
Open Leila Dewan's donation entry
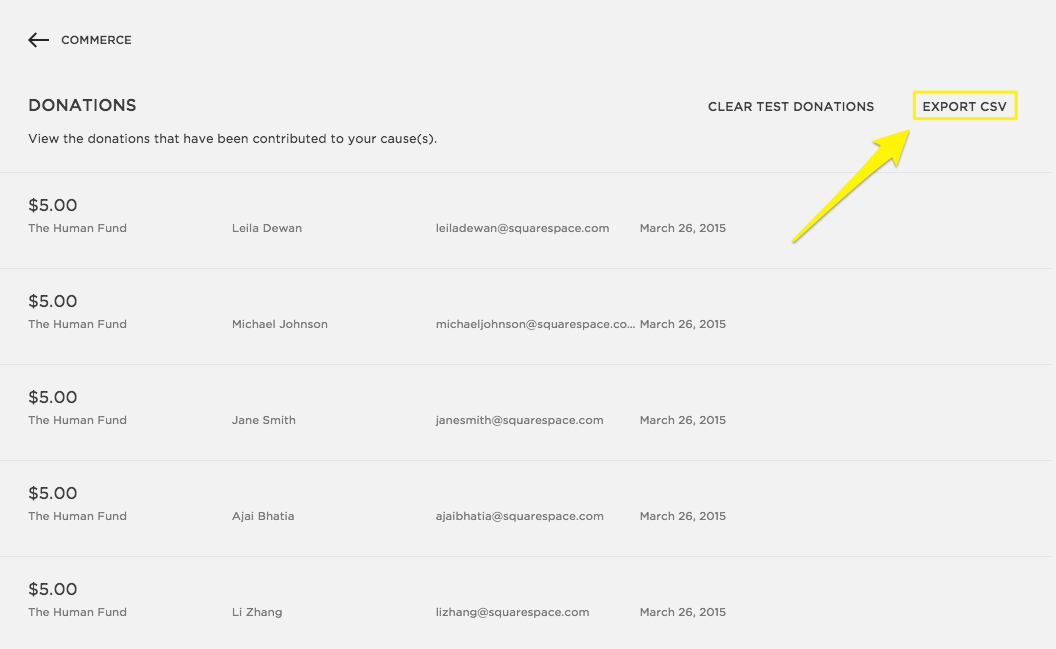click(266, 228)
